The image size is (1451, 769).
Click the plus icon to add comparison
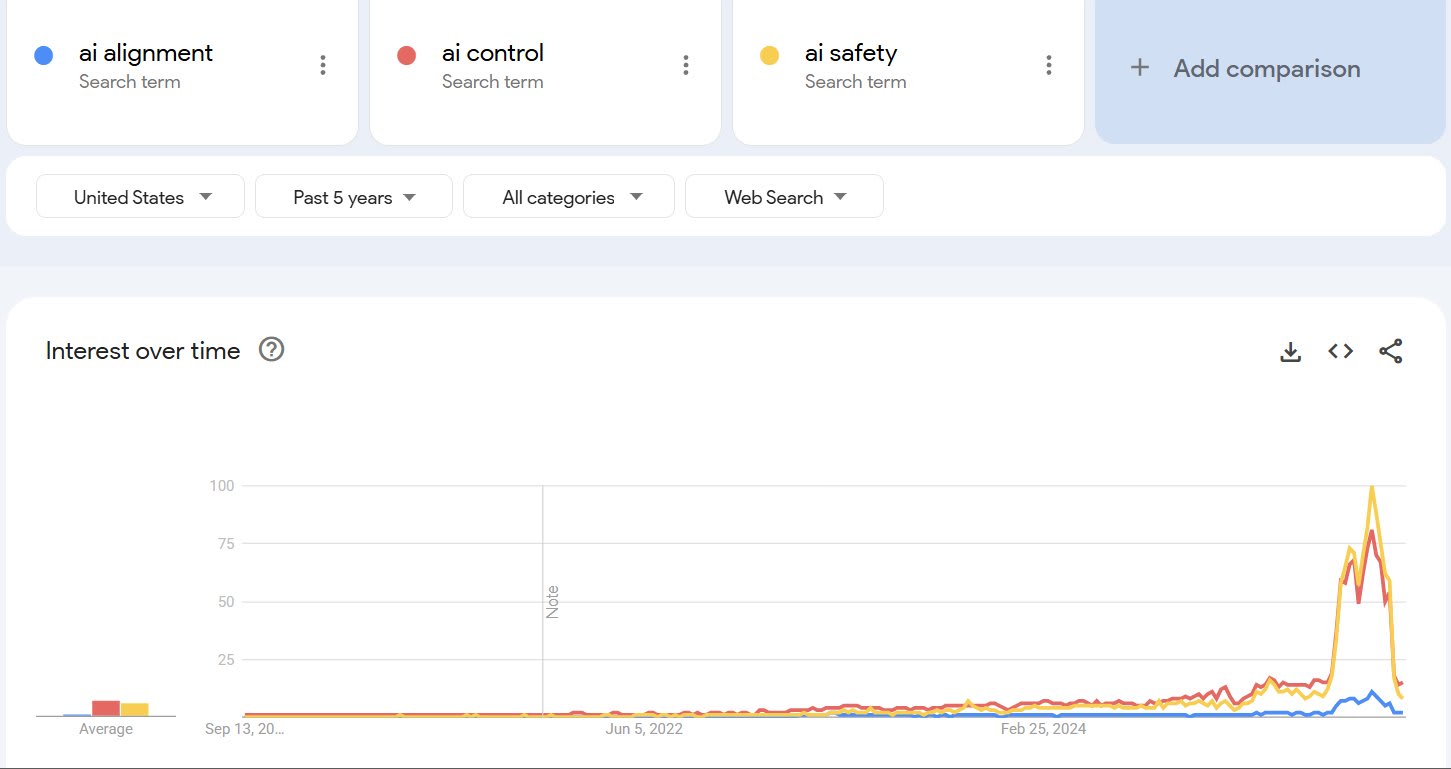1139,68
